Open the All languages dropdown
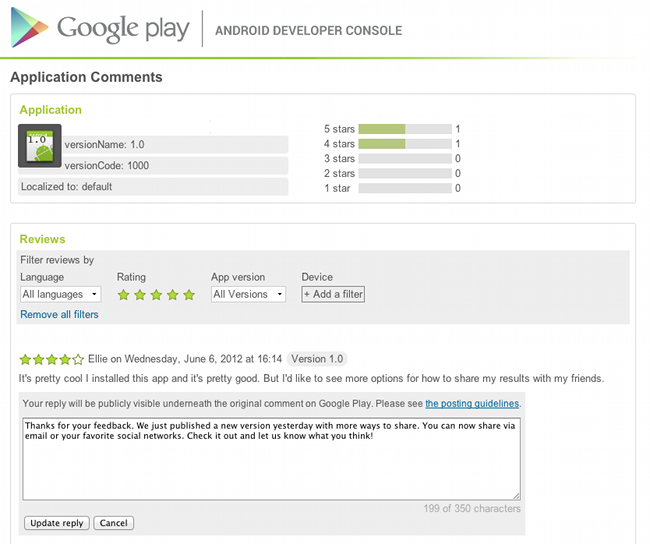This screenshot has width=650, height=544. [x=61, y=294]
